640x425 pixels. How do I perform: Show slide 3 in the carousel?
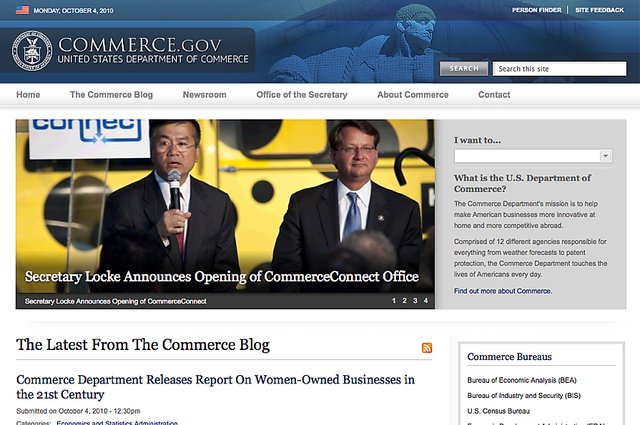[415, 300]
